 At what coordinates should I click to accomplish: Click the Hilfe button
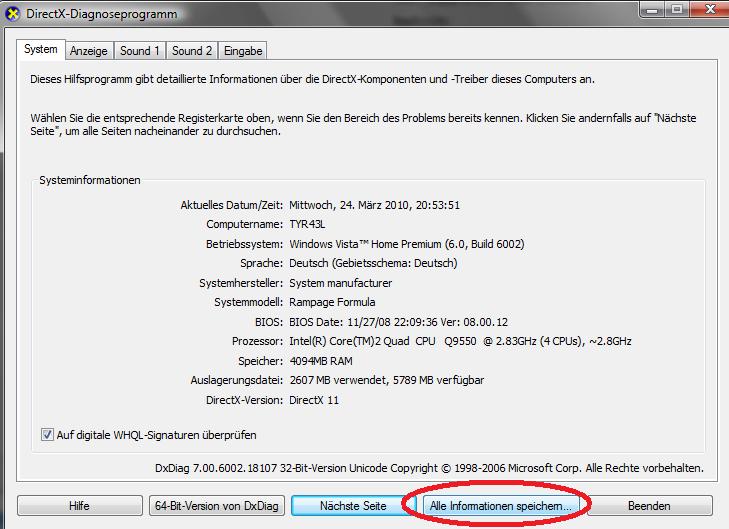(x=80, y=505)
